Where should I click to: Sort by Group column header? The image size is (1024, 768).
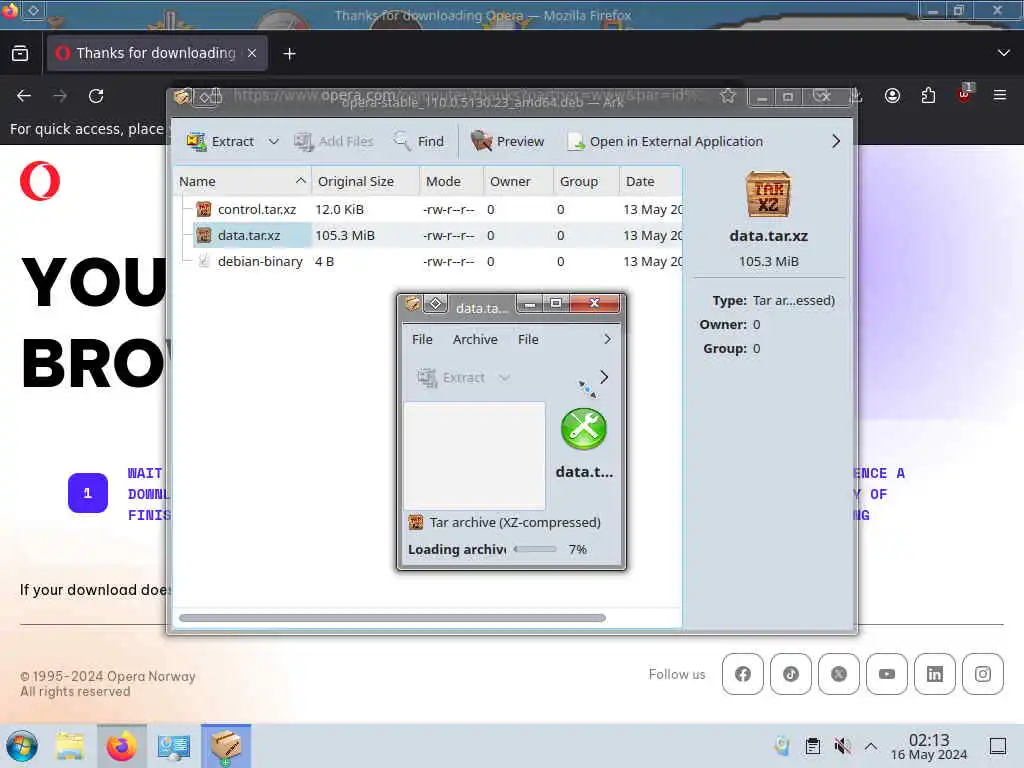coord(586,182)
